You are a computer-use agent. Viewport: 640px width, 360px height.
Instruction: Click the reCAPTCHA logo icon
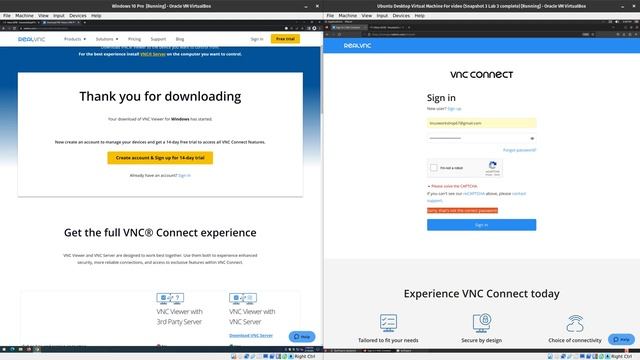(x=493, y=165)
